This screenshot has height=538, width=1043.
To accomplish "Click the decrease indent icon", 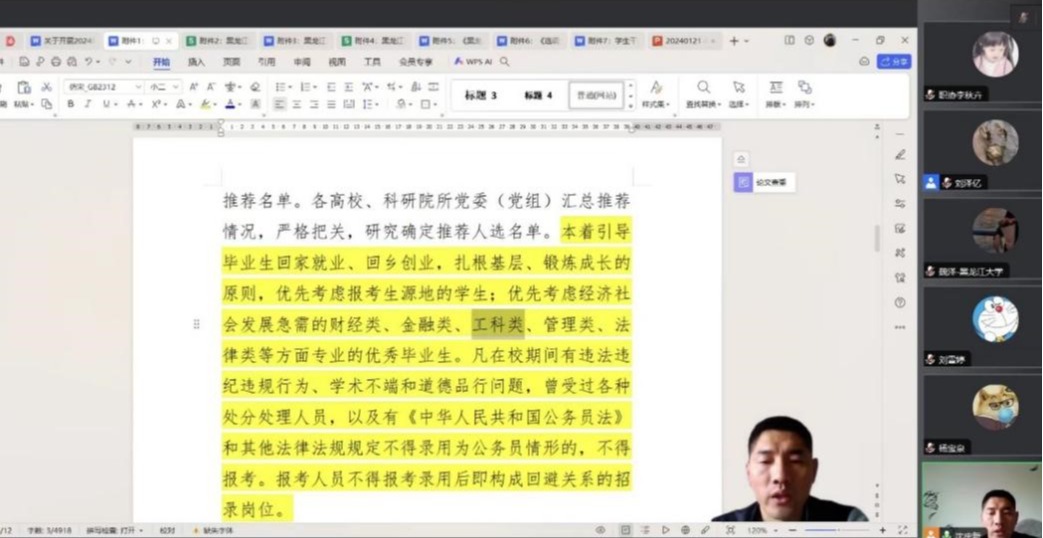I will pyautogui.click(x=331, y=87).
